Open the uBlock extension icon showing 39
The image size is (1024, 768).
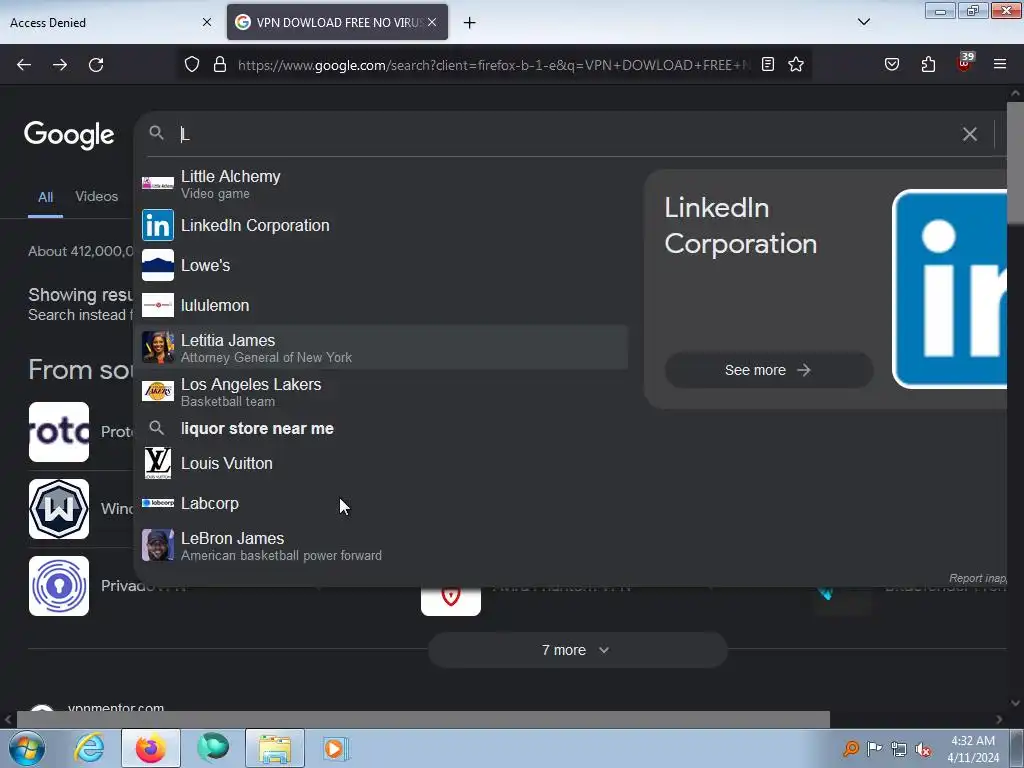(x=965, y=63)
